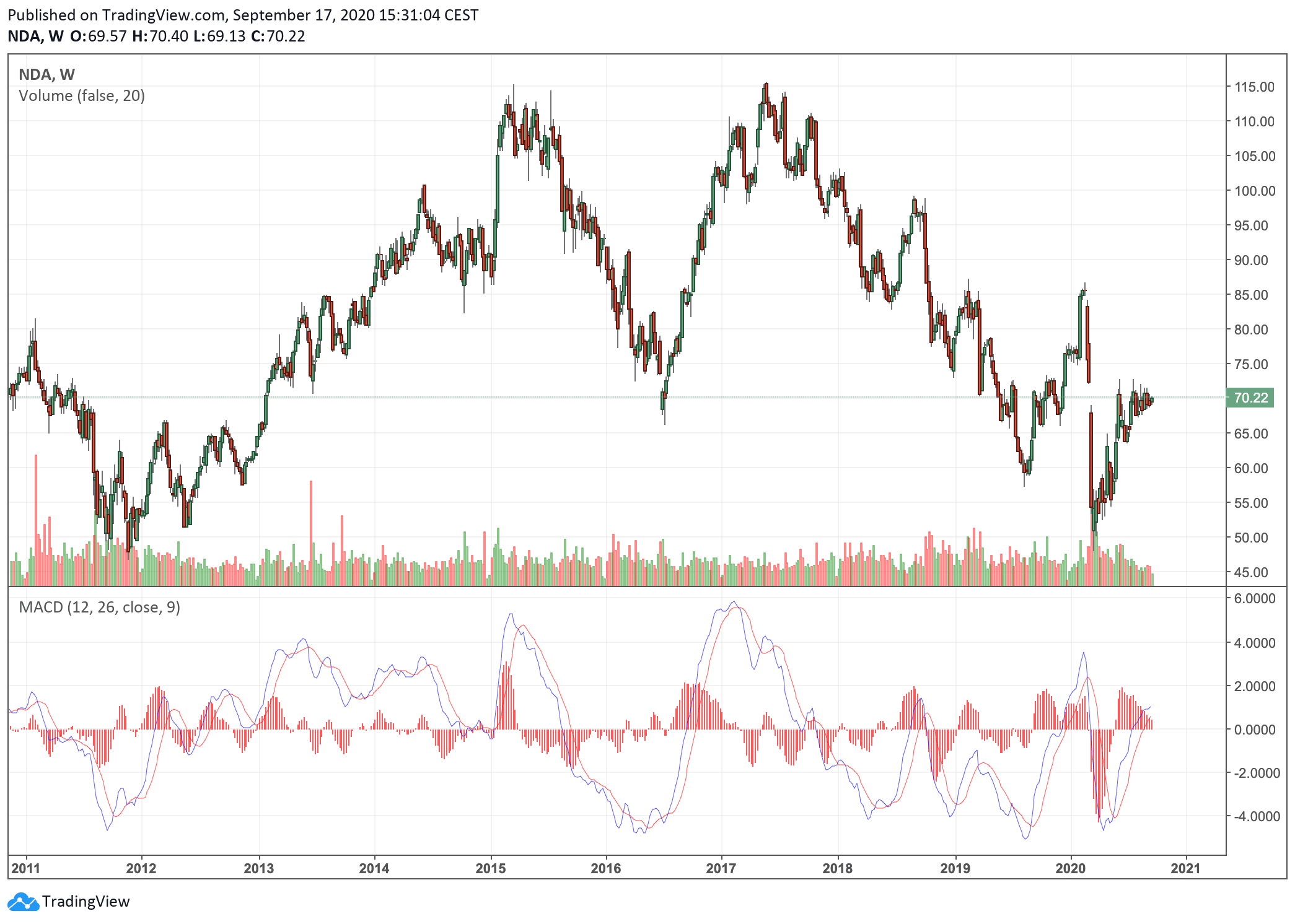This screenshot has width=1295, height=924.
Task: Click the 2013 year label on time axis
Action: click(x=259, y=868)
